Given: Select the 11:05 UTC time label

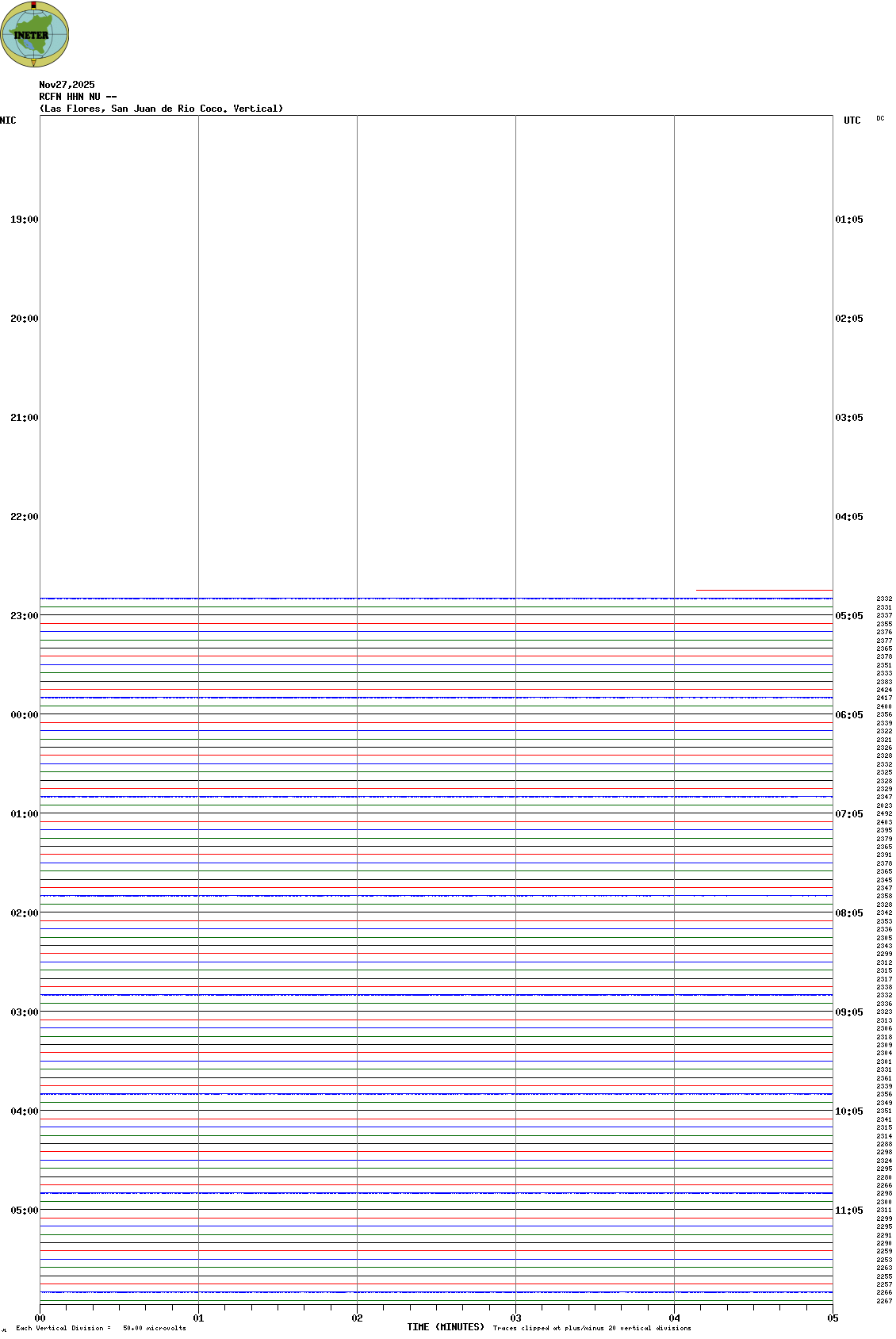Looking at the screenshot, I should [x=848, y=1211].
